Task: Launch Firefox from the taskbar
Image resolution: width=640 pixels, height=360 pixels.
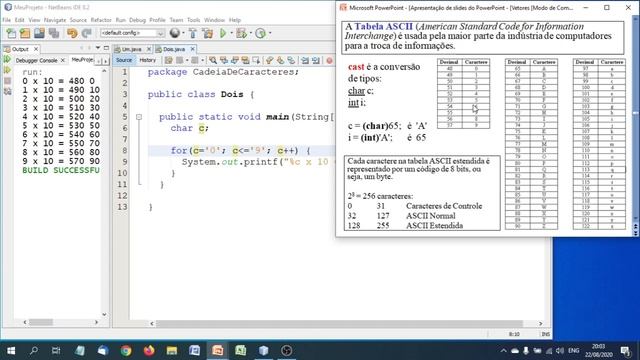Action: (149, 351)
